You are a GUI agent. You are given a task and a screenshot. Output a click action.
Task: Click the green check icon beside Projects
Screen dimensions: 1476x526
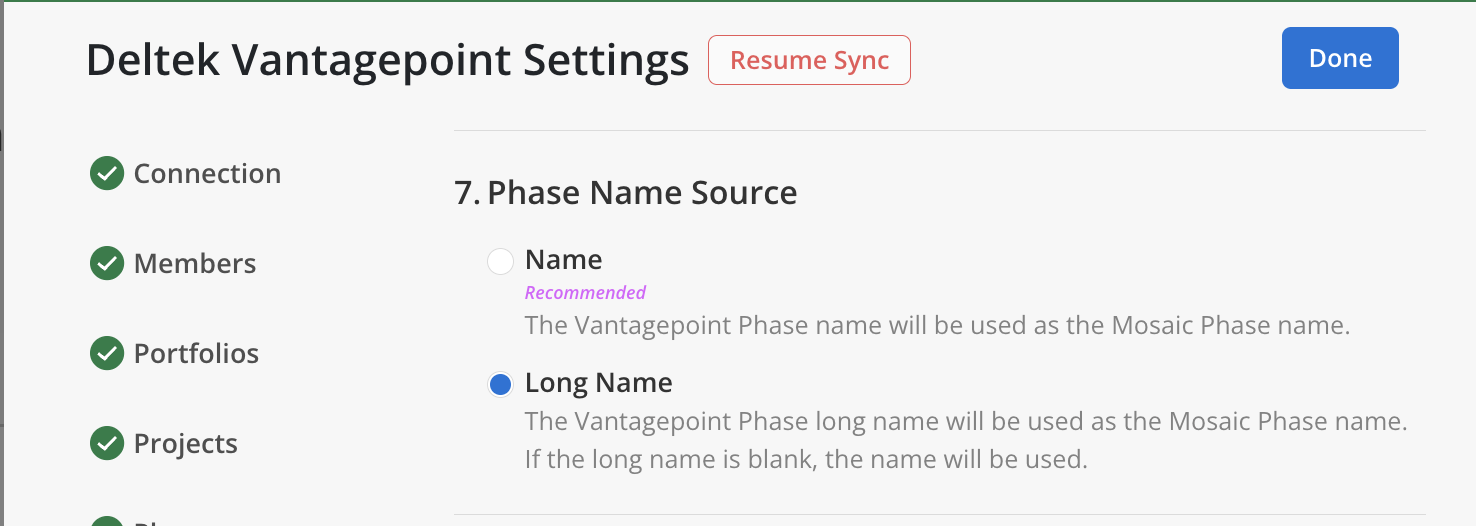[x=107, y=444]
